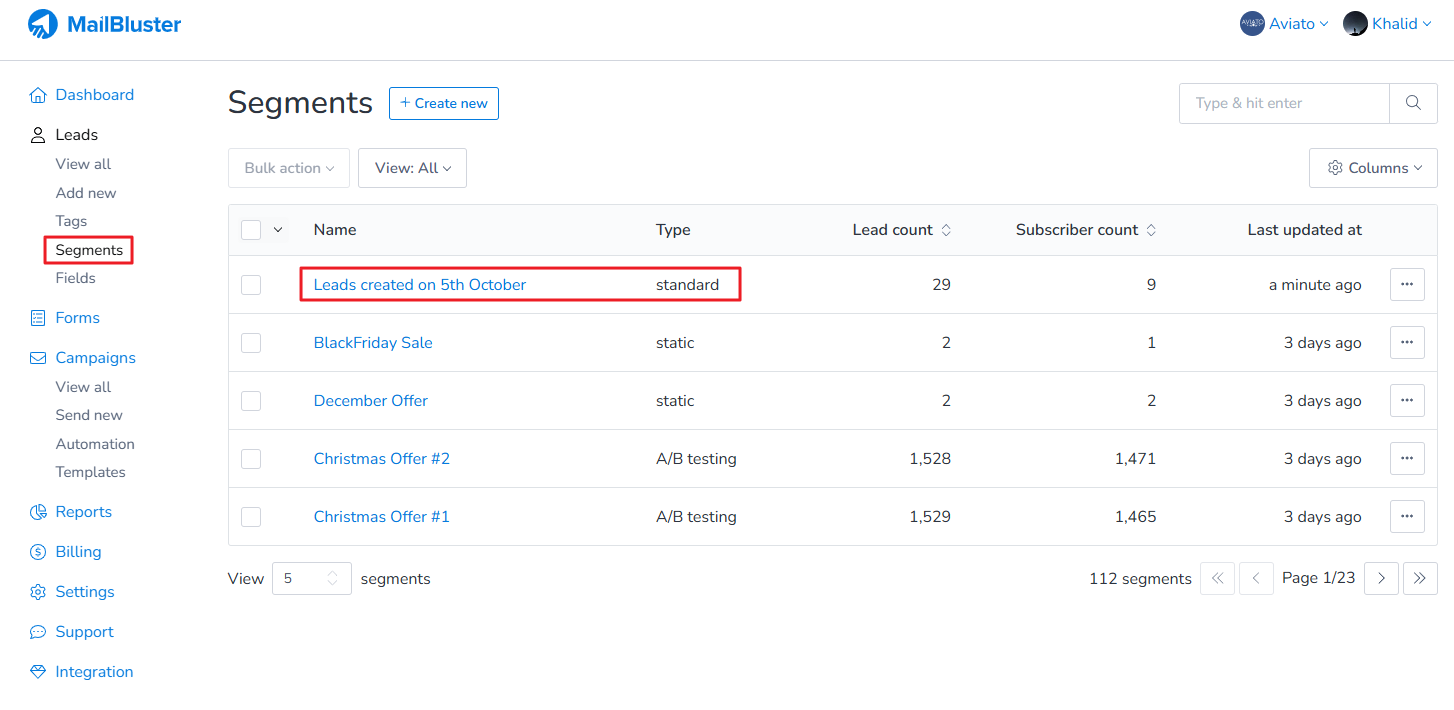Click the Create new button
1454x710 pixels.
(x=443, y=103)
